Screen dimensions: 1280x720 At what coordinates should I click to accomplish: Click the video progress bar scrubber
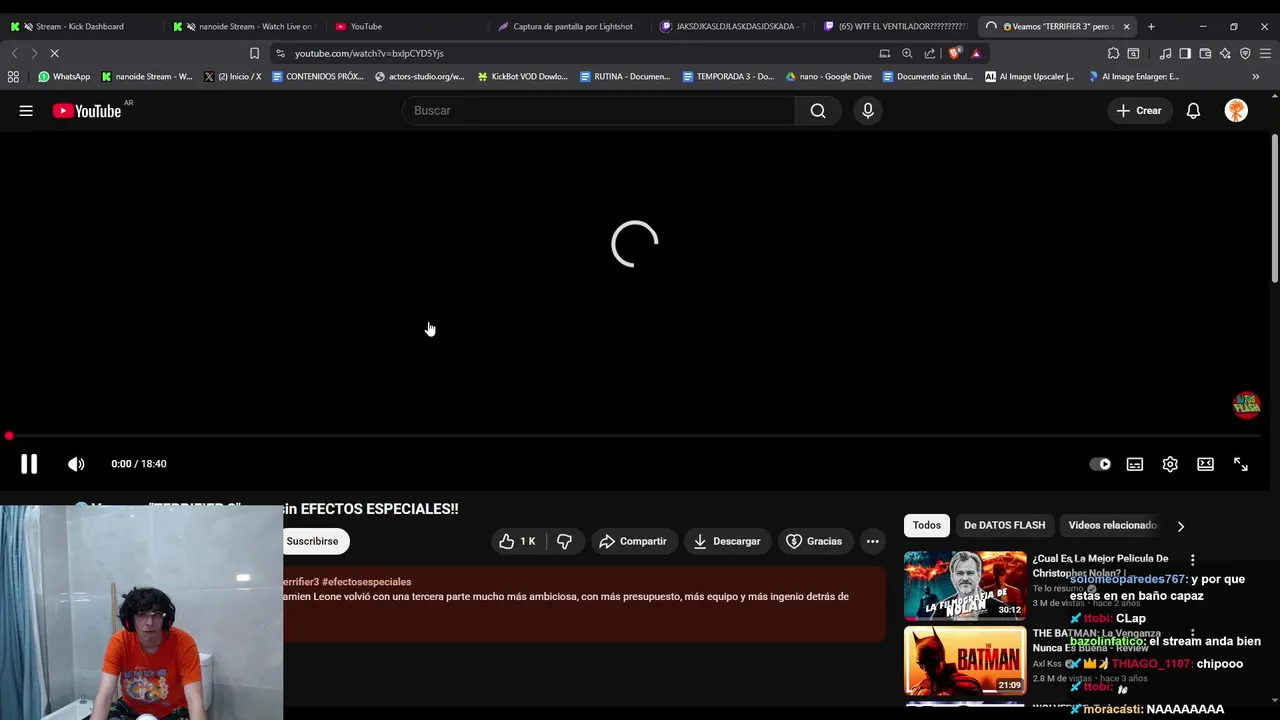click(9, 436)
